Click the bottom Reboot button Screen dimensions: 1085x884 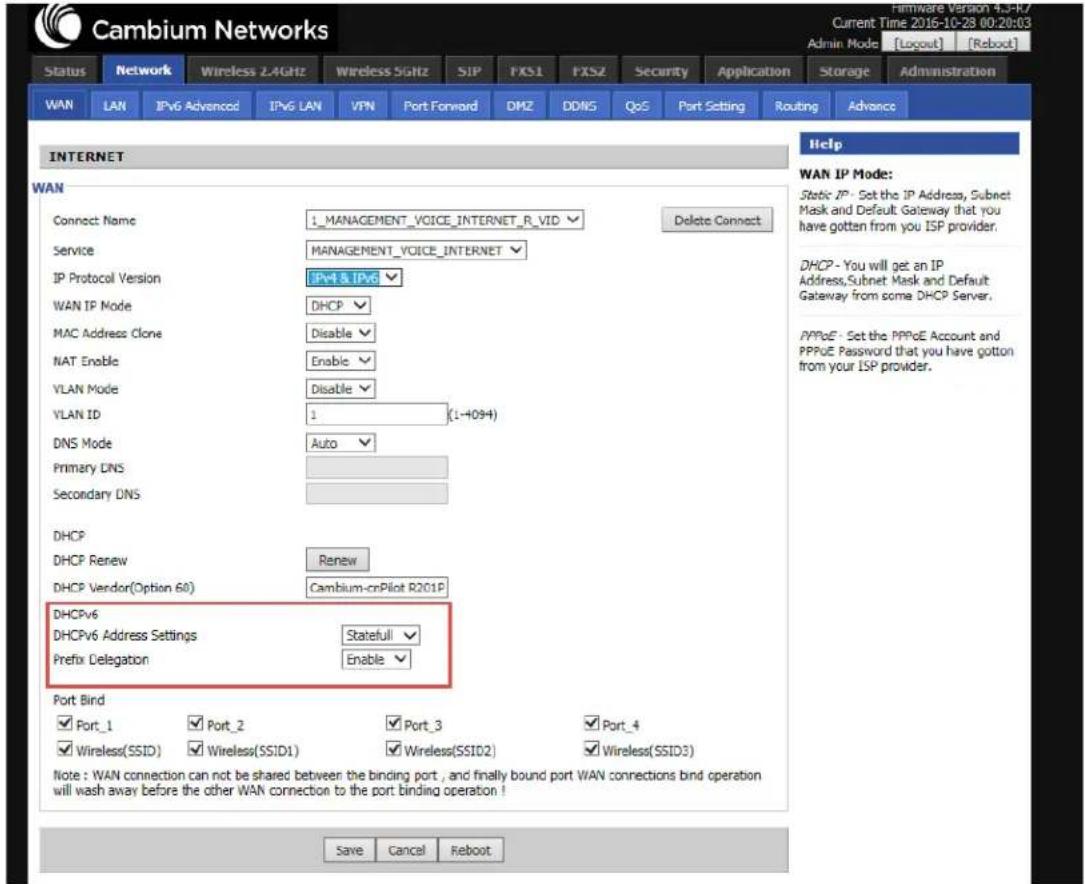(471, 849)
